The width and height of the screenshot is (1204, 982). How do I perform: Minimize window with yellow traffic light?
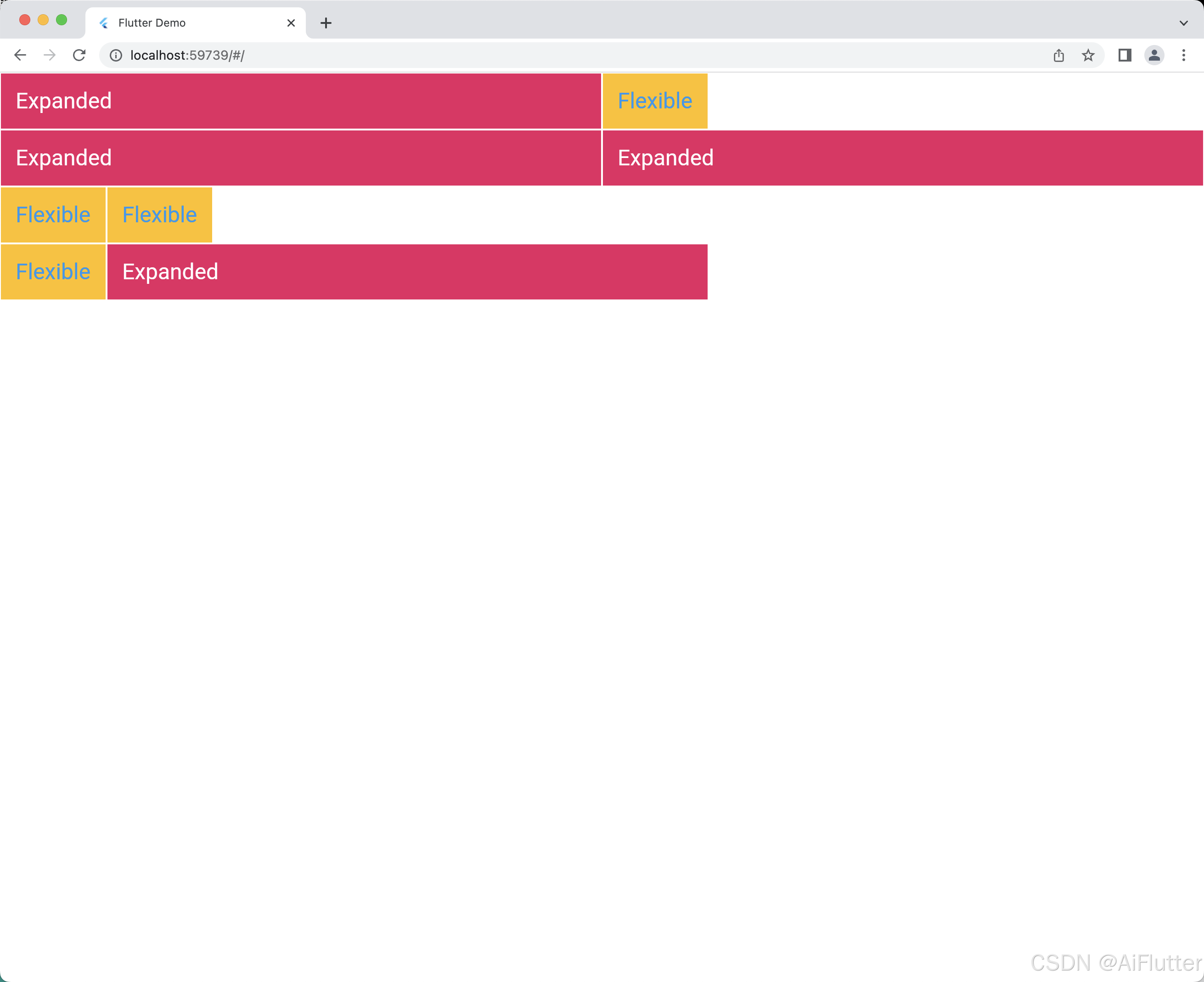point(43,20)
